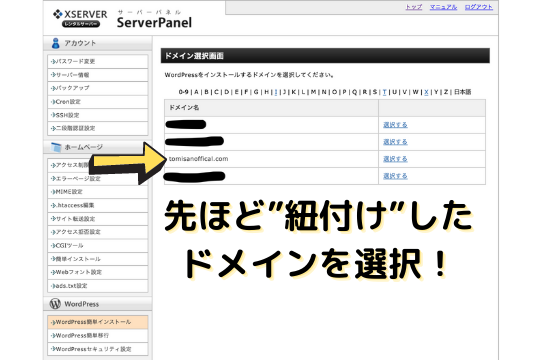Viewport: 542px width, 360px height.
Task: Click the tomisanoffical.com domain name
Action: click(198, 159)
